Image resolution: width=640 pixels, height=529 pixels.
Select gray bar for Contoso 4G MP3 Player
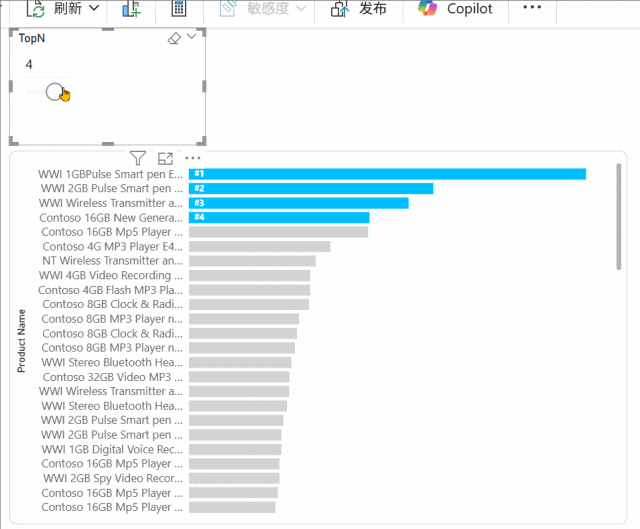click(x=260, y=247)
